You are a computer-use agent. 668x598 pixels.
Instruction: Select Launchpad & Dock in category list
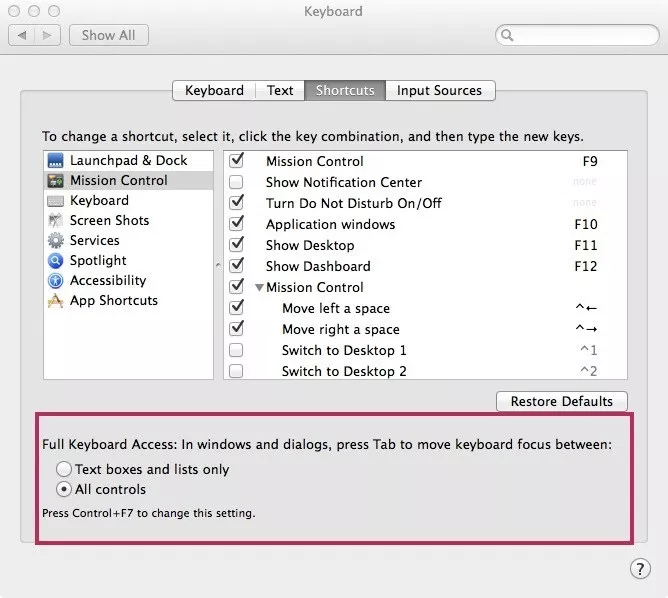[x=128, y=161]
